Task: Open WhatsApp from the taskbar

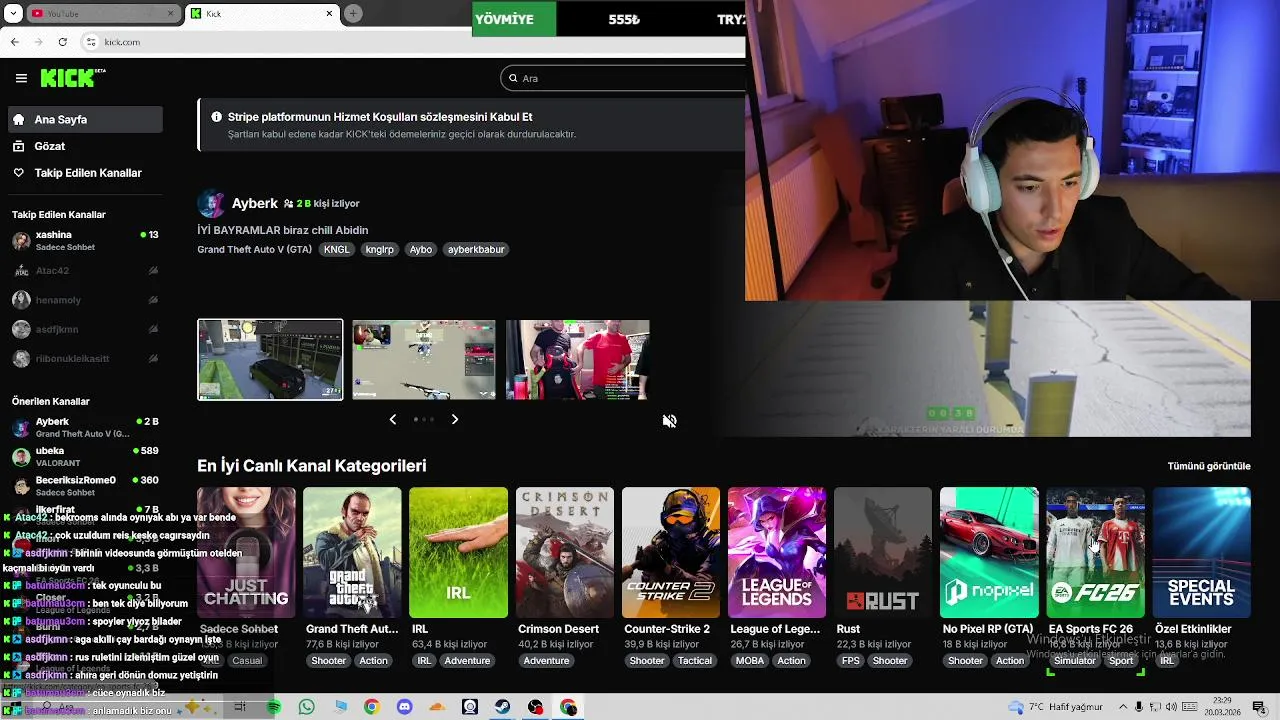Action: [306, 707]
